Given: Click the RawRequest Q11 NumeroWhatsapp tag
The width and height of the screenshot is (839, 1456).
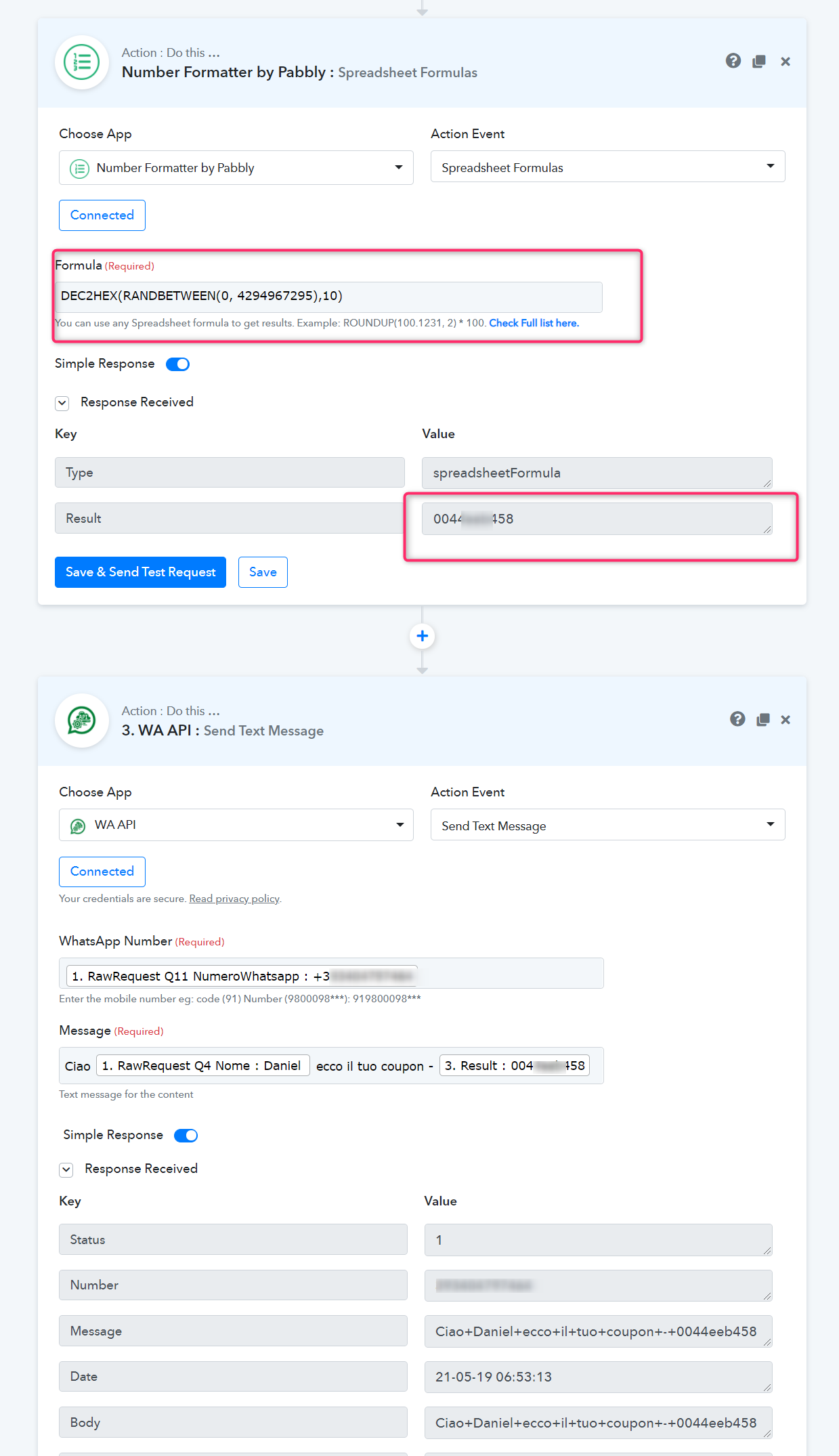Looking at the screenshot, I should click(x=242, y=976).
